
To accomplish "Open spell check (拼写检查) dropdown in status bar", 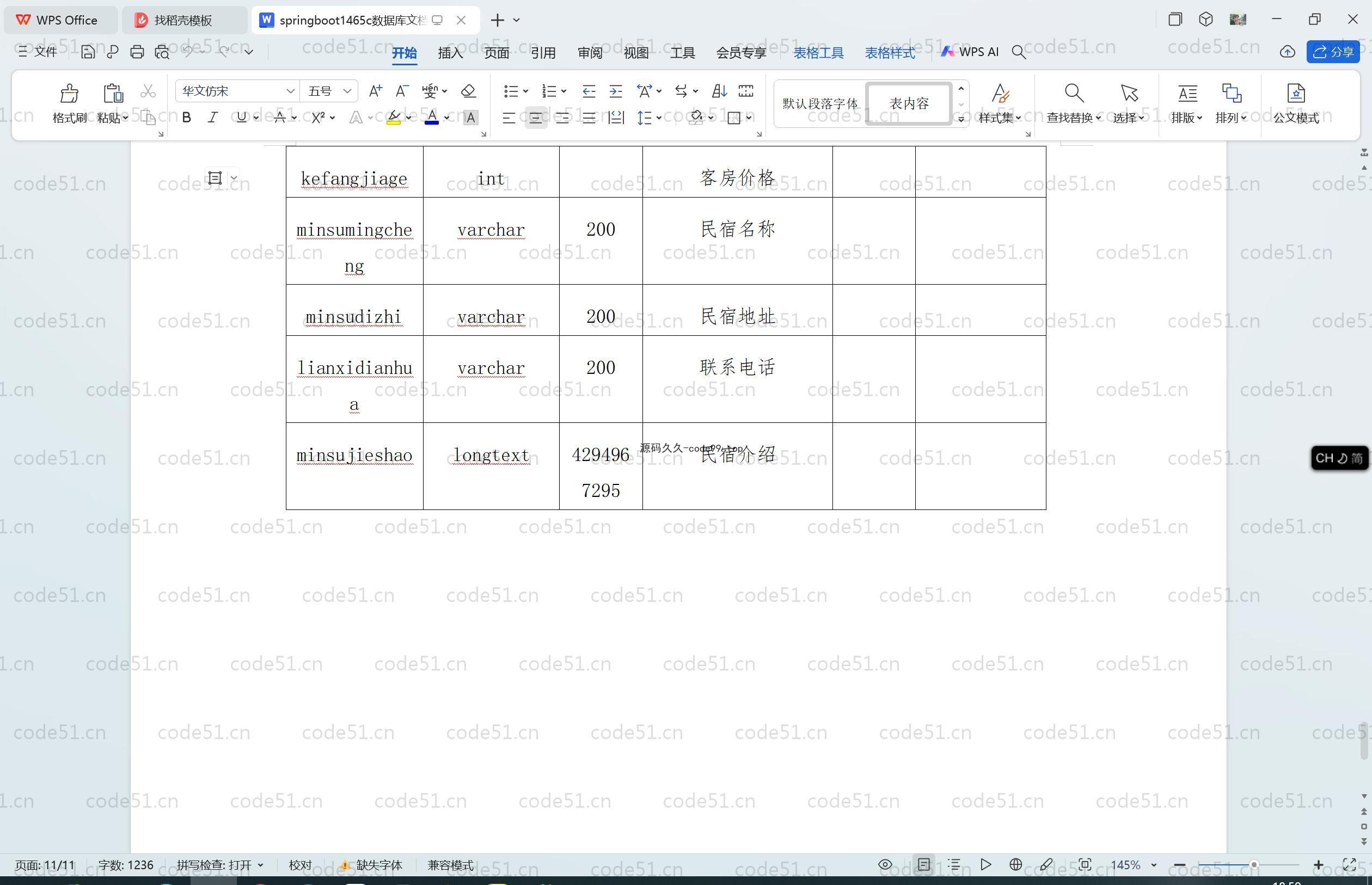I will (x=260, y=865).
